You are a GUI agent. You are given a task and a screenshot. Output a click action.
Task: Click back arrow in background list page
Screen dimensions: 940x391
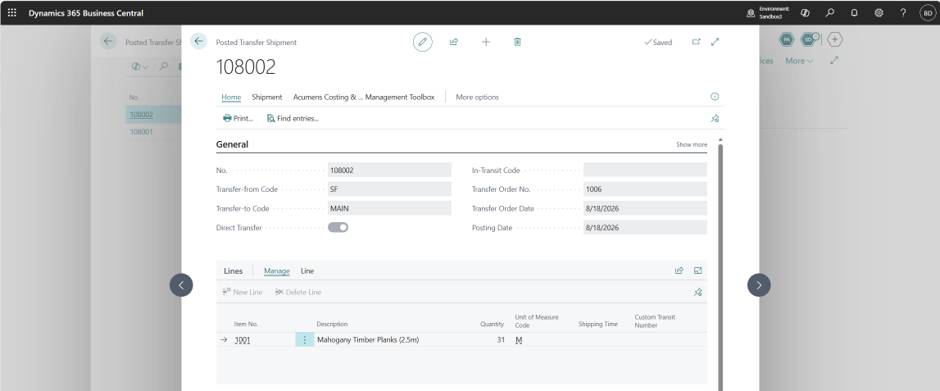[x=108, y=41]
